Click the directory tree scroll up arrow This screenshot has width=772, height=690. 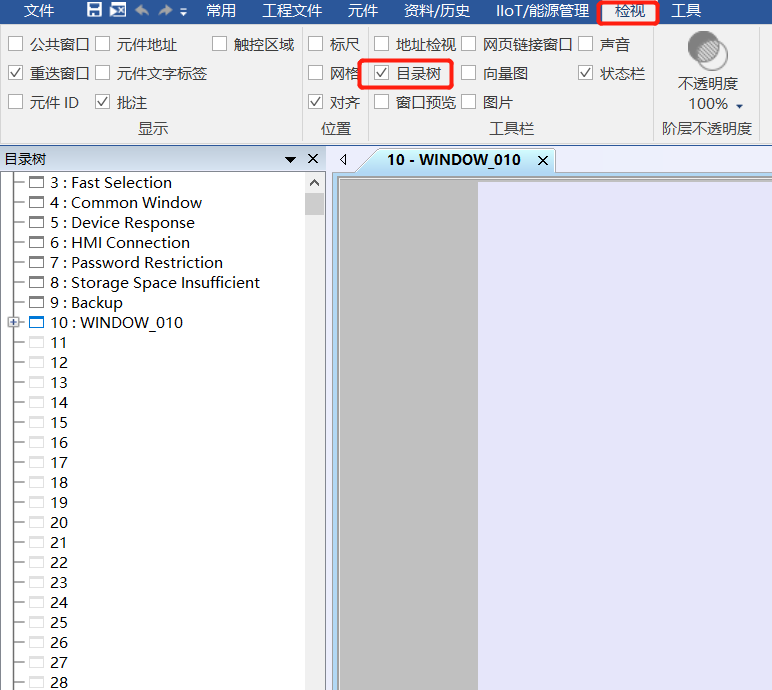(x=315, y=183)
